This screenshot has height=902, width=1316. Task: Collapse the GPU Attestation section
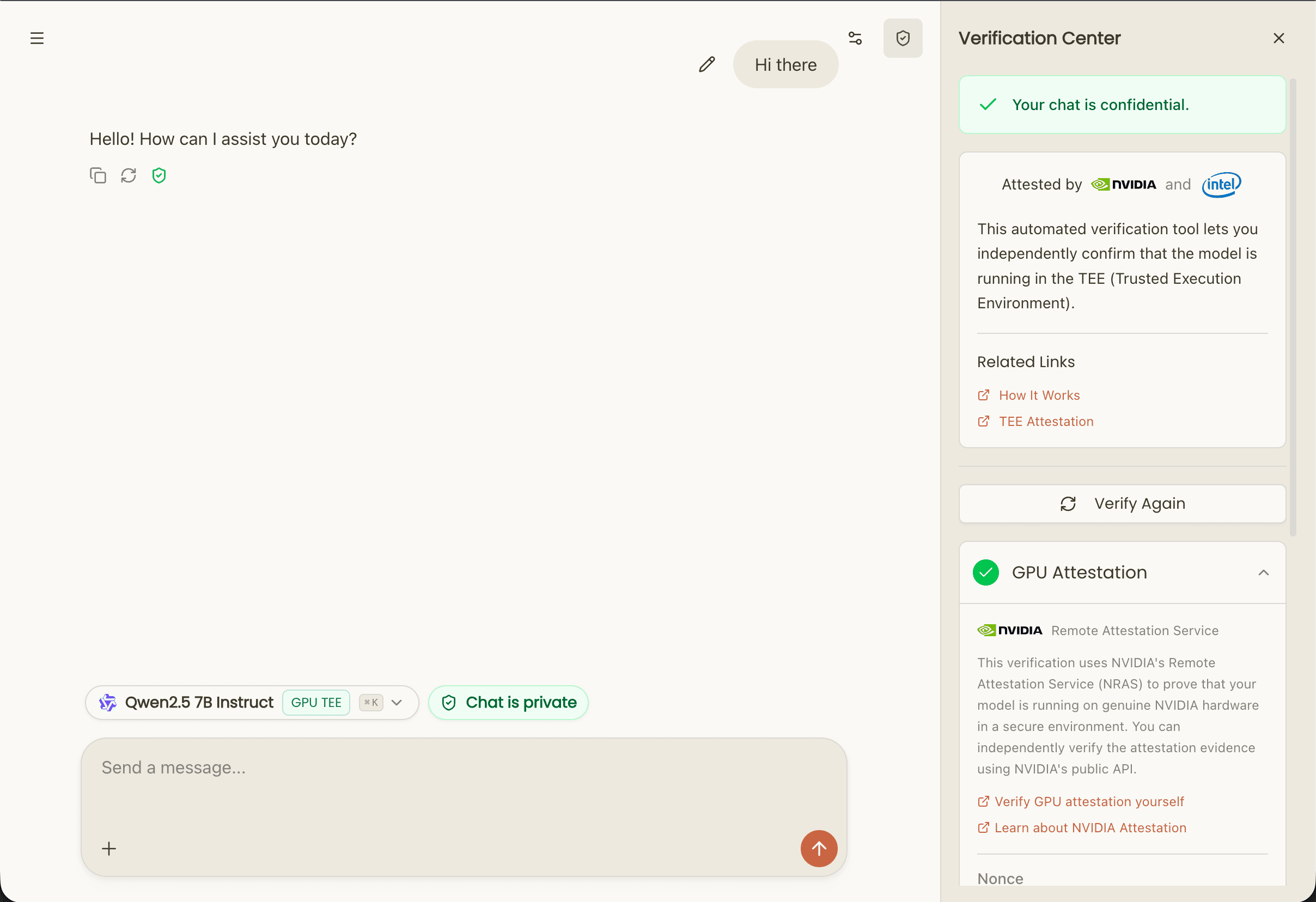click(x=1263, y=572)
